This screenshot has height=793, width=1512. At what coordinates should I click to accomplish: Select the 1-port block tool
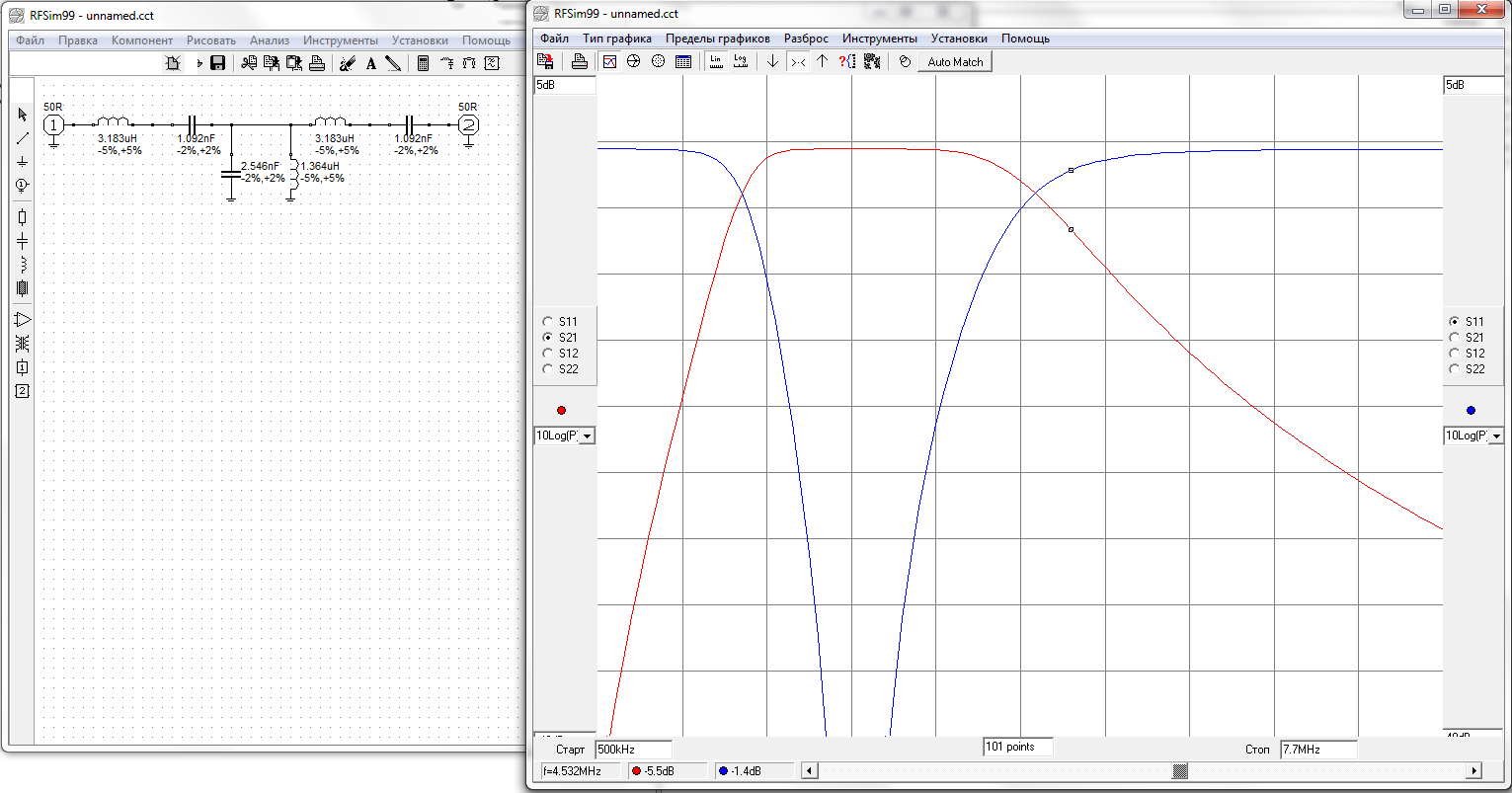(x=23, y=367)
